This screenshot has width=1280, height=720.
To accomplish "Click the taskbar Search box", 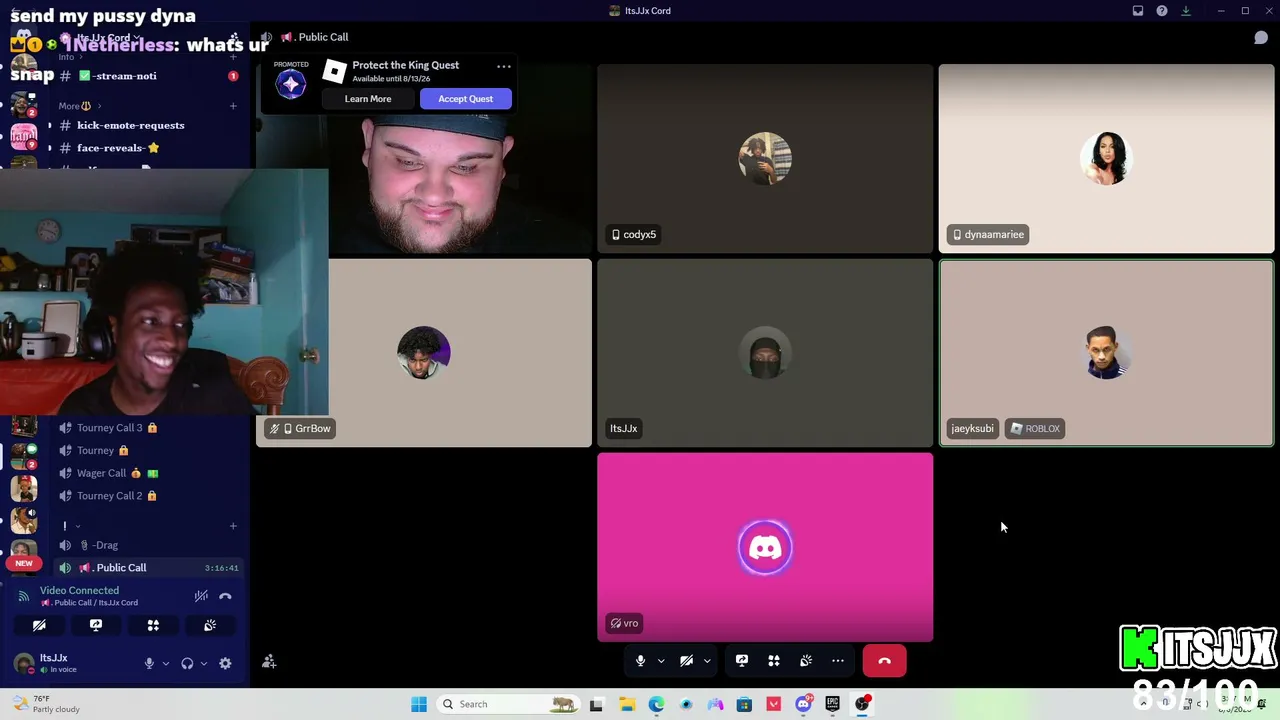I will (x=510, y=704).
